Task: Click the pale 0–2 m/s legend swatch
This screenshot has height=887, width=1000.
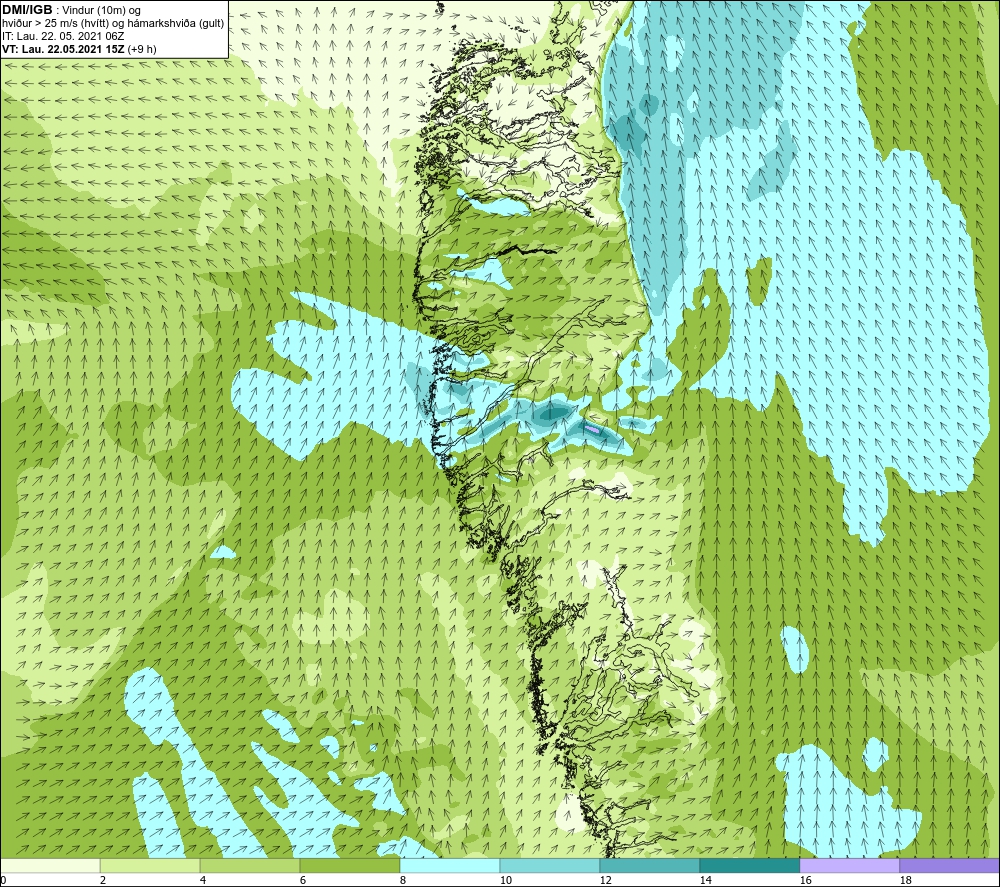Action: 50,866
